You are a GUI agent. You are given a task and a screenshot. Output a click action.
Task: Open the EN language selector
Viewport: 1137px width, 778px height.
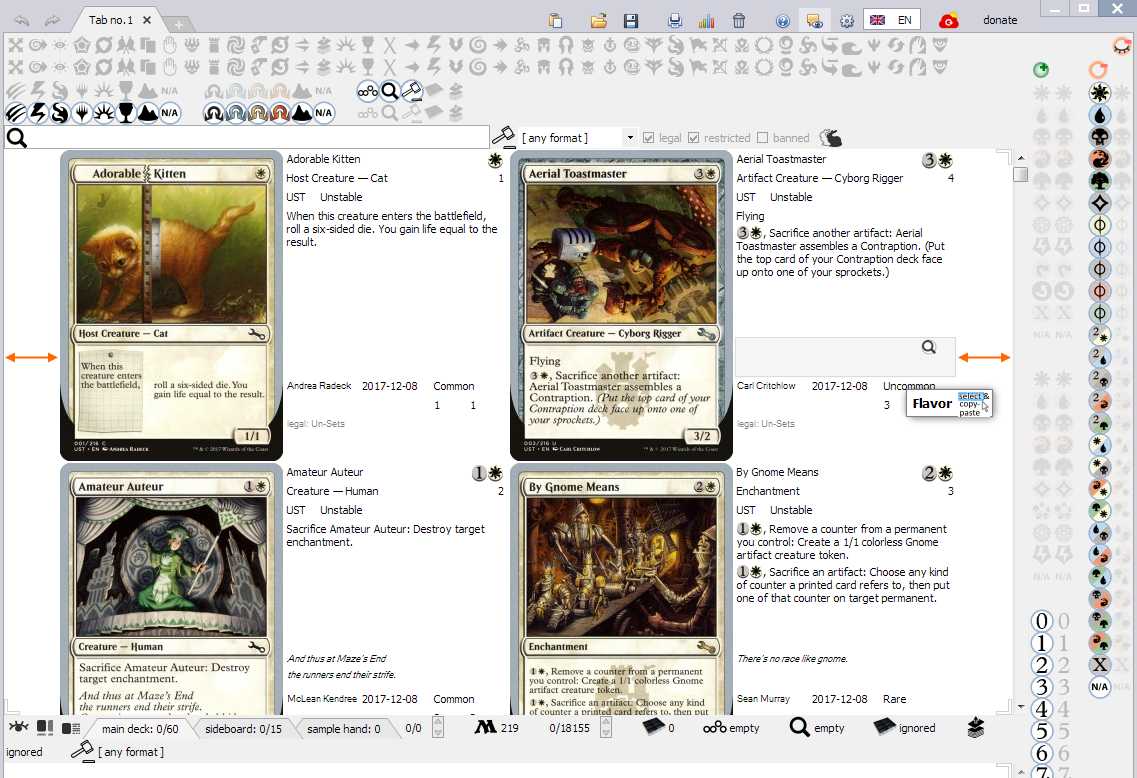point(891,20)
